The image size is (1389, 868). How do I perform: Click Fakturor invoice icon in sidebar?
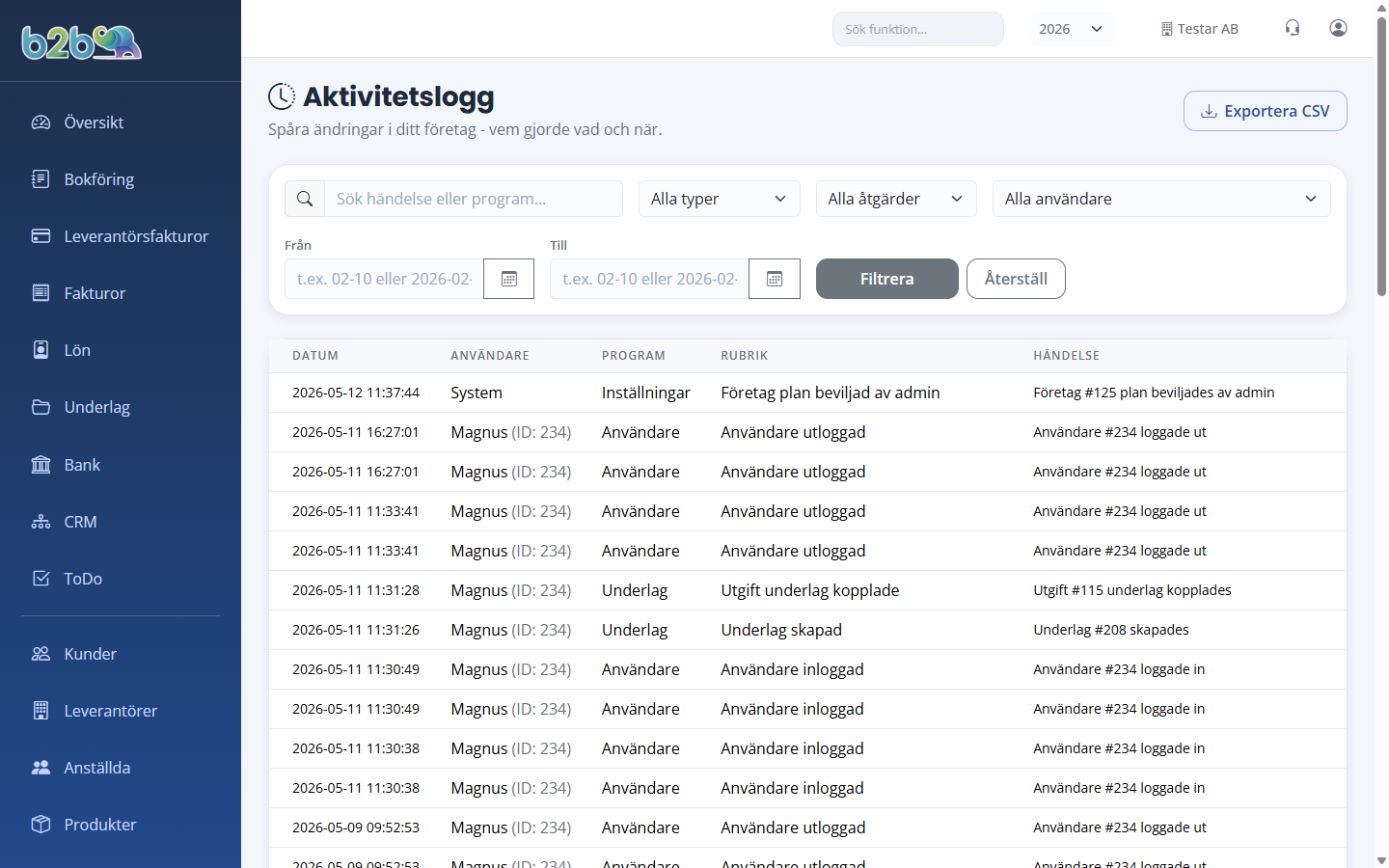tap(41, 293)
